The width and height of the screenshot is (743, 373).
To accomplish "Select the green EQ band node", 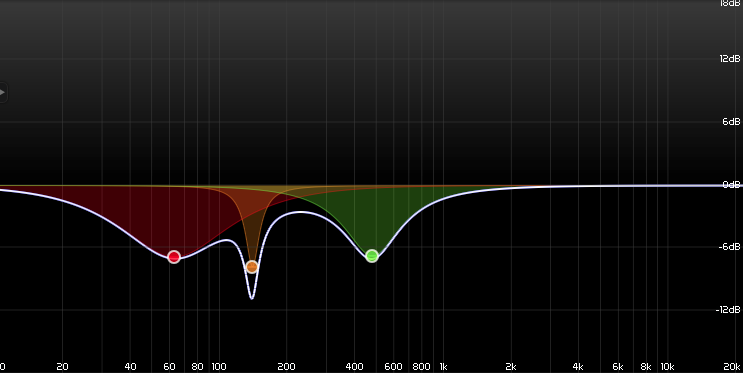I will [x=372, y=256].
